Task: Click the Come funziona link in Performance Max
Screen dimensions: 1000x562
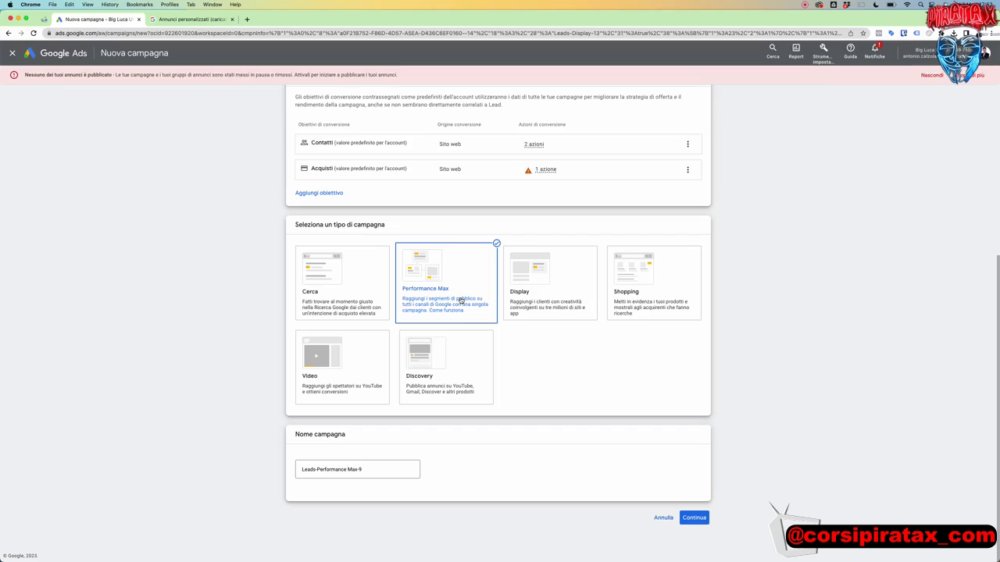Action: pyautogui.click(x=446, y=311)
